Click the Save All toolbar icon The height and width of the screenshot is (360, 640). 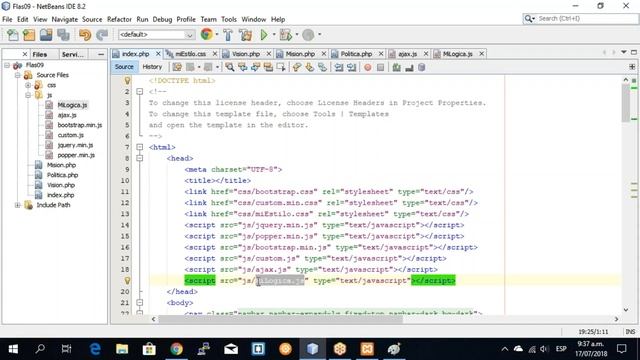(63, 35)
